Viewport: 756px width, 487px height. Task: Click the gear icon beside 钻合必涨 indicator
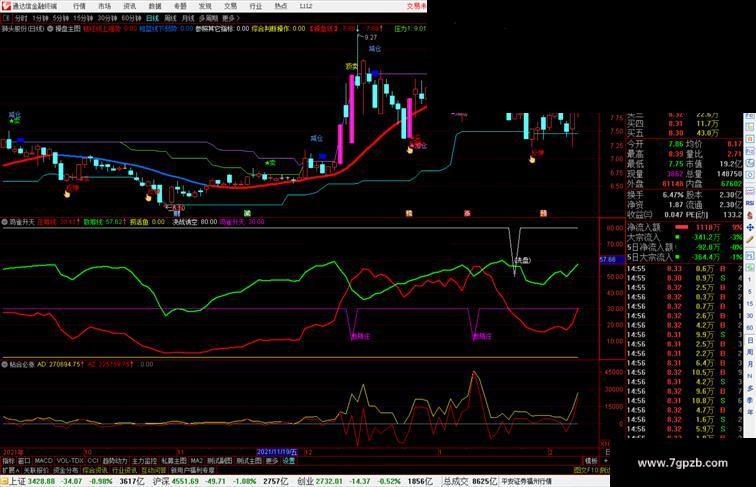point(5,364)
